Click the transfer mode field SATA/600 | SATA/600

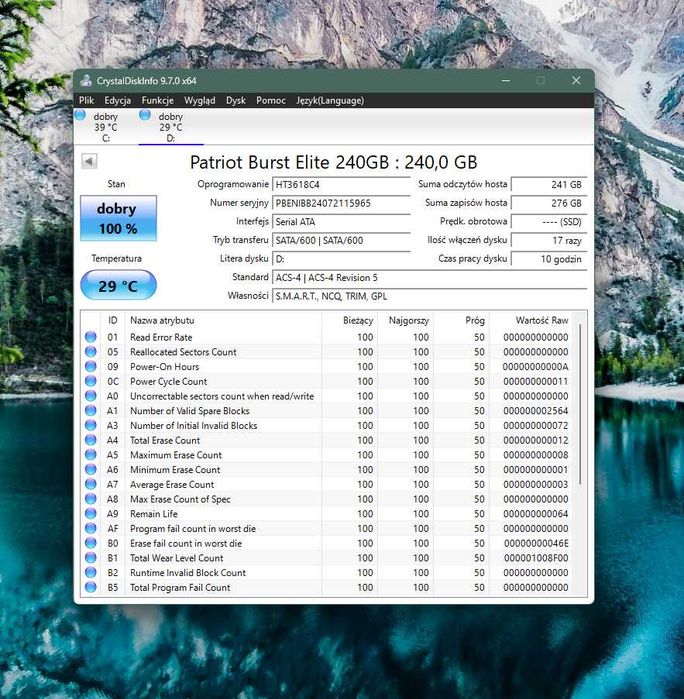(341, 240)
